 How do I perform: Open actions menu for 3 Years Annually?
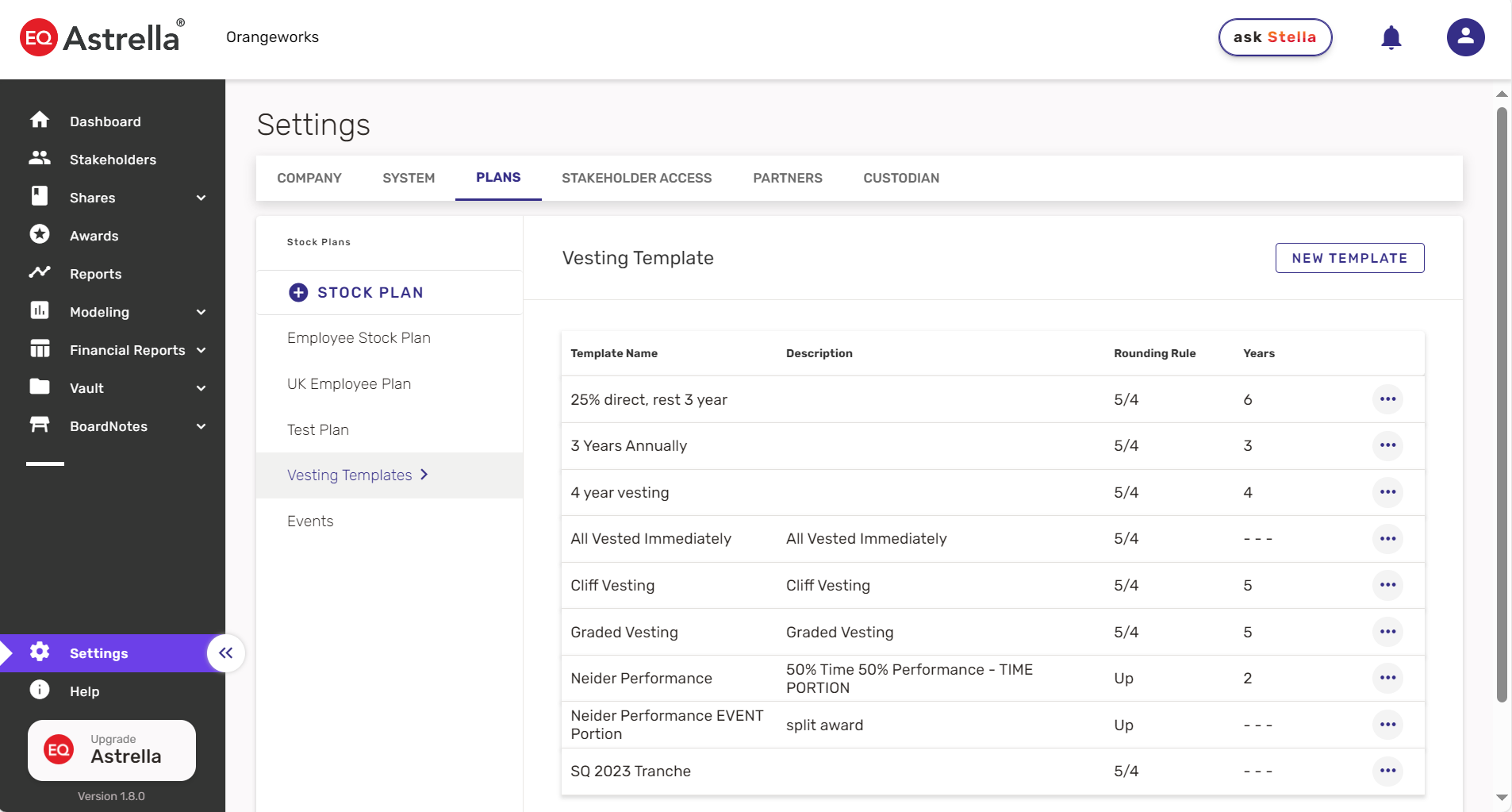[x=1387, y=445]
